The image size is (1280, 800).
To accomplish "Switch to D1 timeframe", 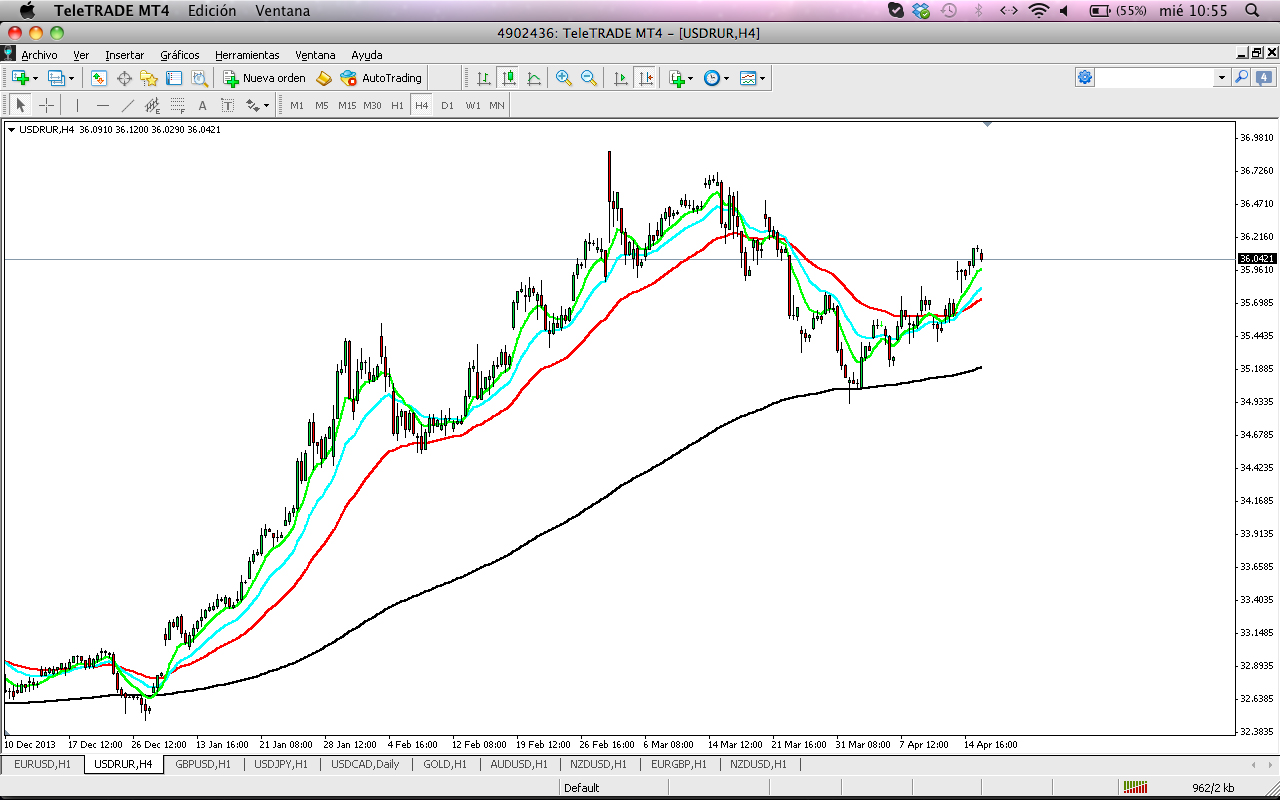I will pos(447,105).
